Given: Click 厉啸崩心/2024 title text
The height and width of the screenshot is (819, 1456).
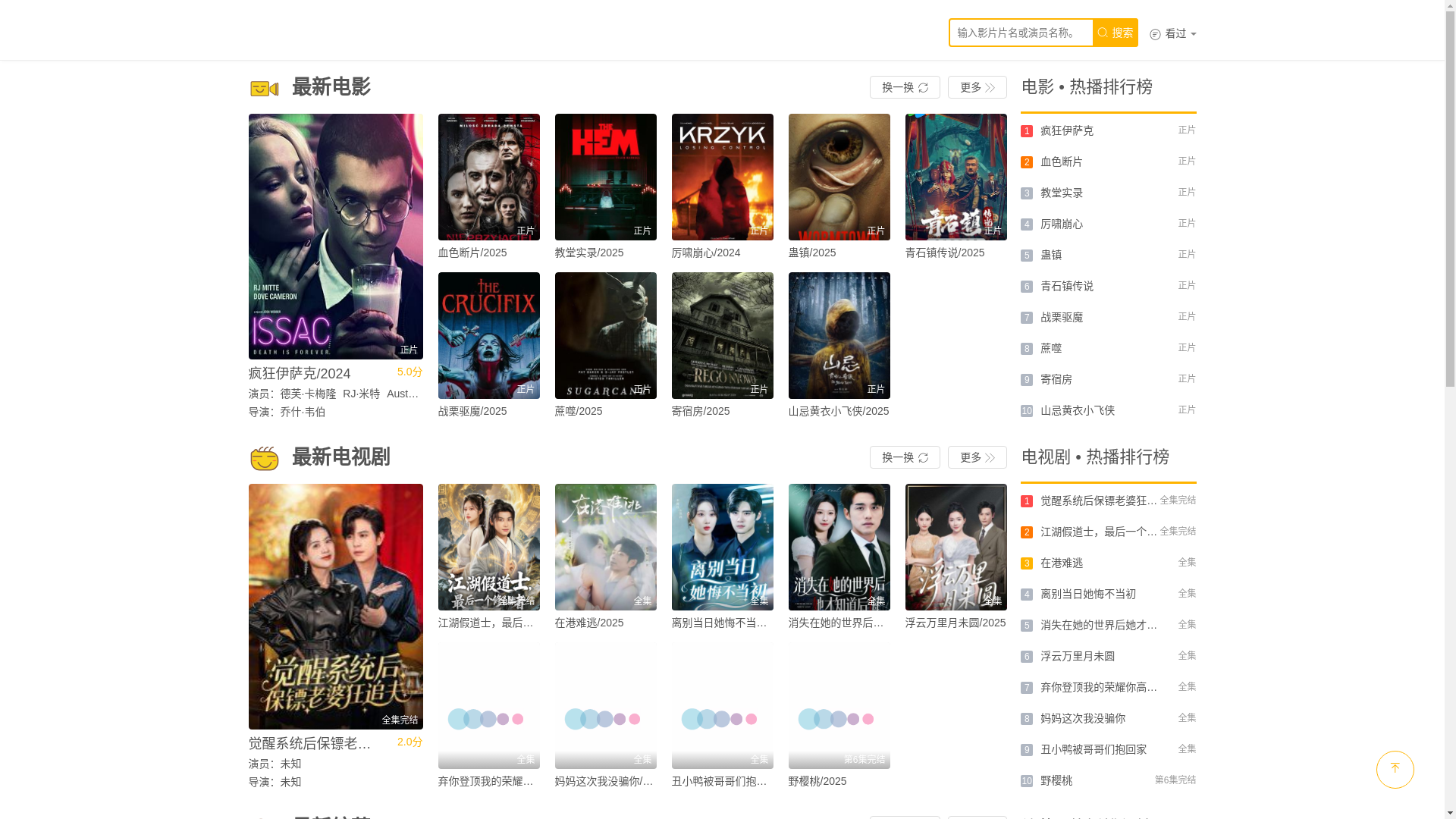Looking at the screenshot, I should coord(706,253).
